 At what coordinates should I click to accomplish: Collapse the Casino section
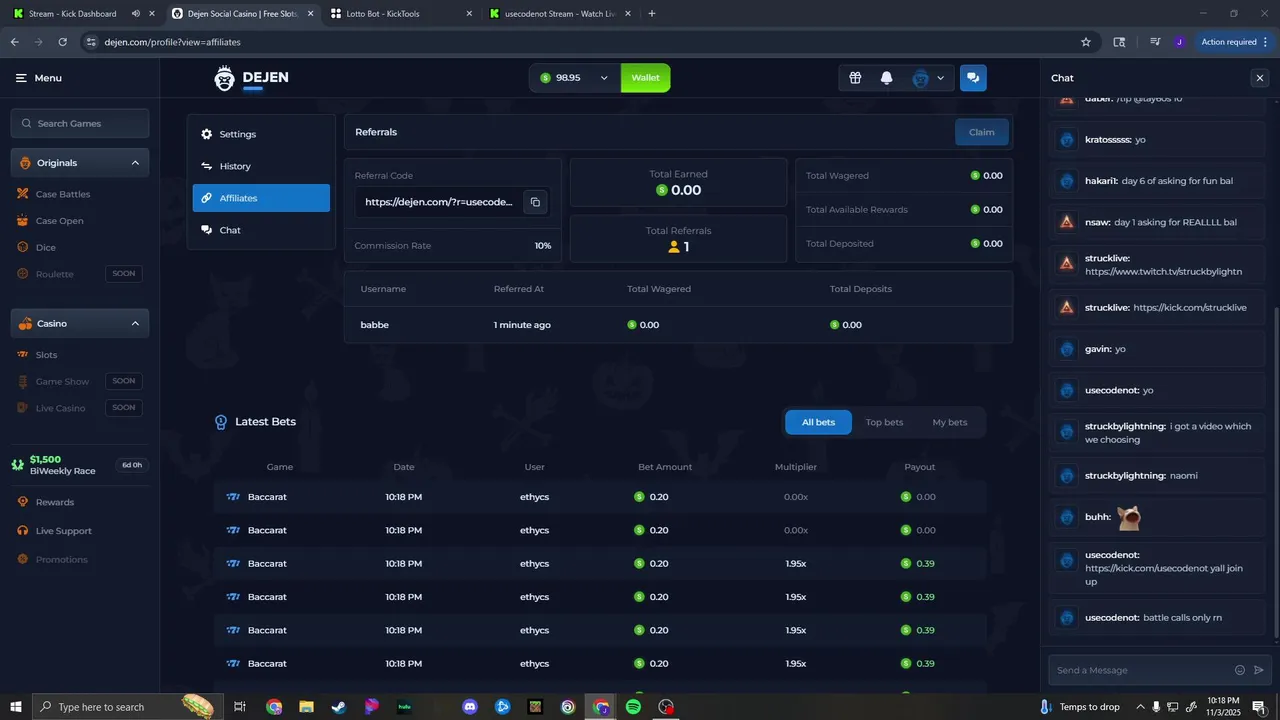(x=135, y=323)
